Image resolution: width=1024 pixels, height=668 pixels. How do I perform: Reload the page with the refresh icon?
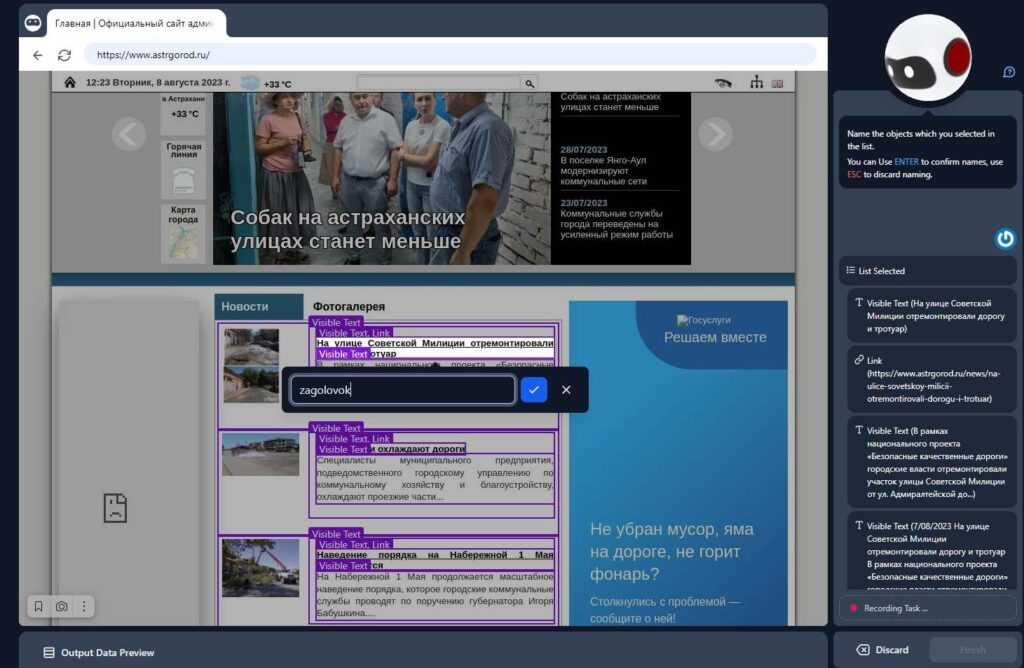coord(64,56)
